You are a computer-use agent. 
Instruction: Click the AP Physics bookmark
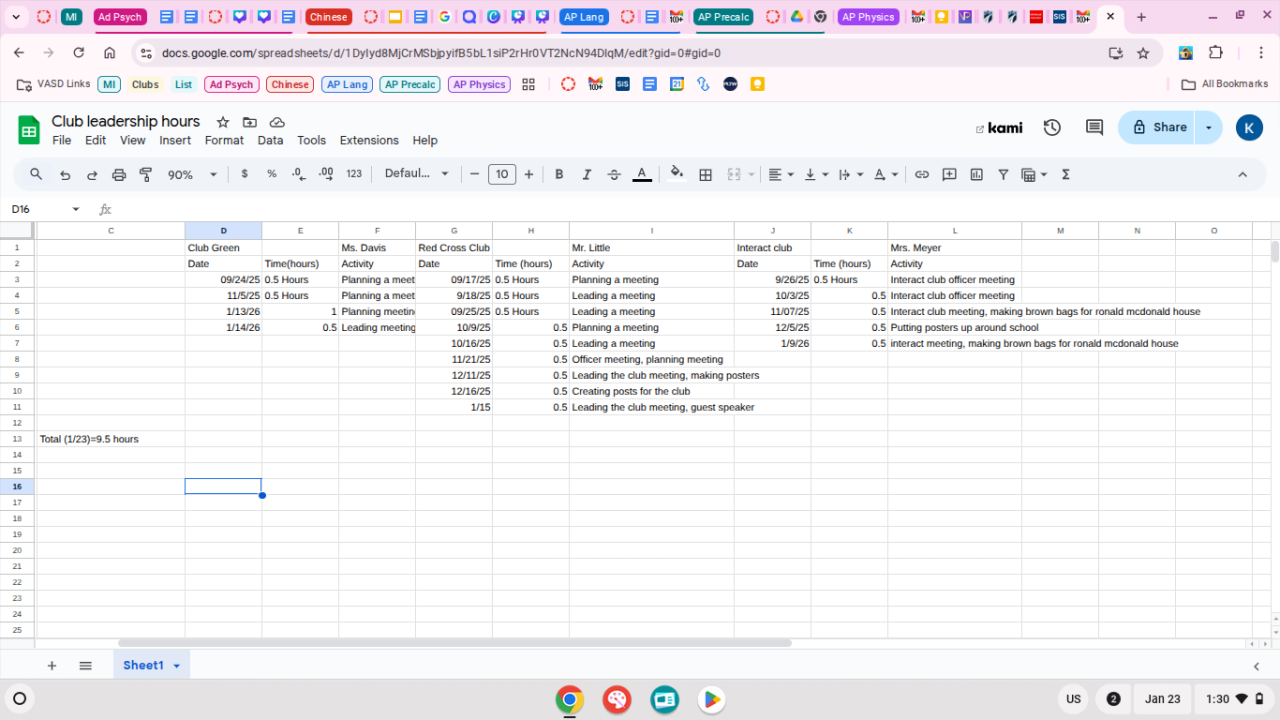(x=479, y=85)
